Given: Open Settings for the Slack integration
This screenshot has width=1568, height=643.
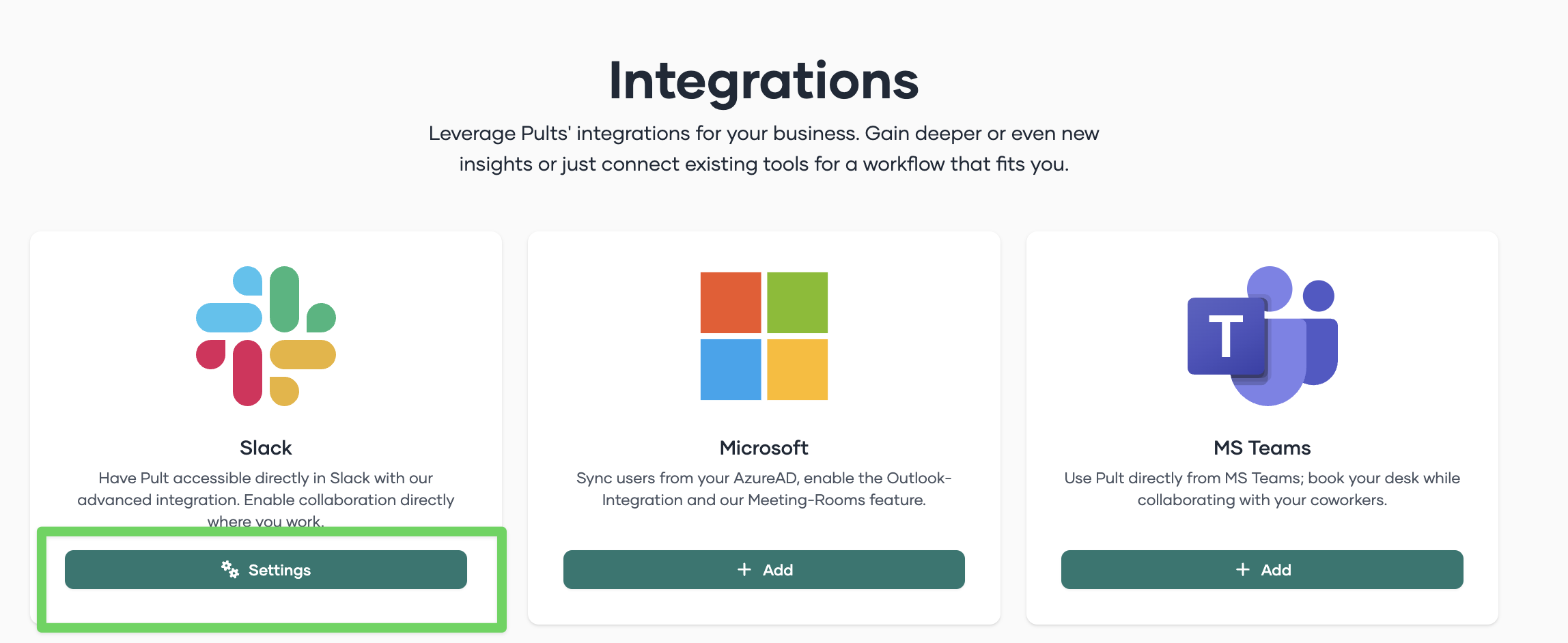Looking at the screenshot, I should pyautogui.click(x=266, y=569).
